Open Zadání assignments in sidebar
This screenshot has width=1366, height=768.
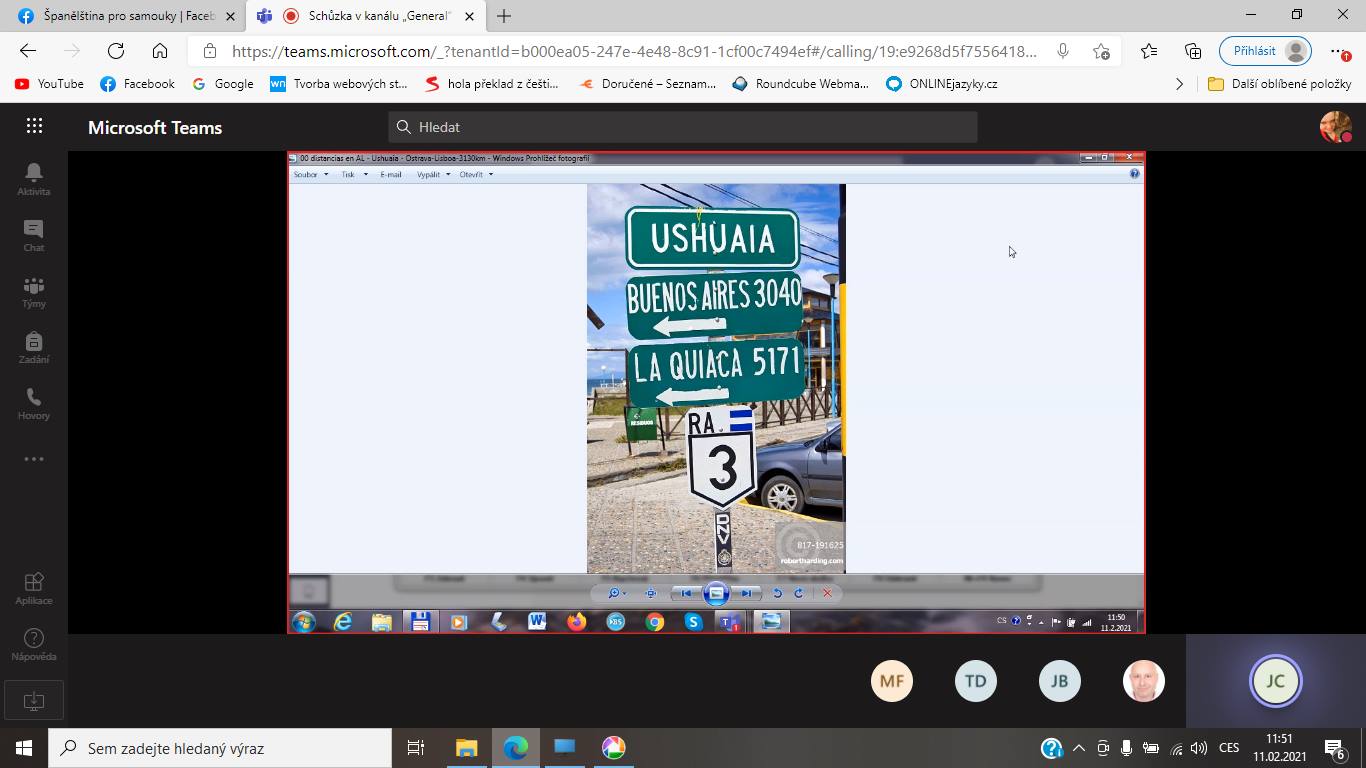[33, 348]
